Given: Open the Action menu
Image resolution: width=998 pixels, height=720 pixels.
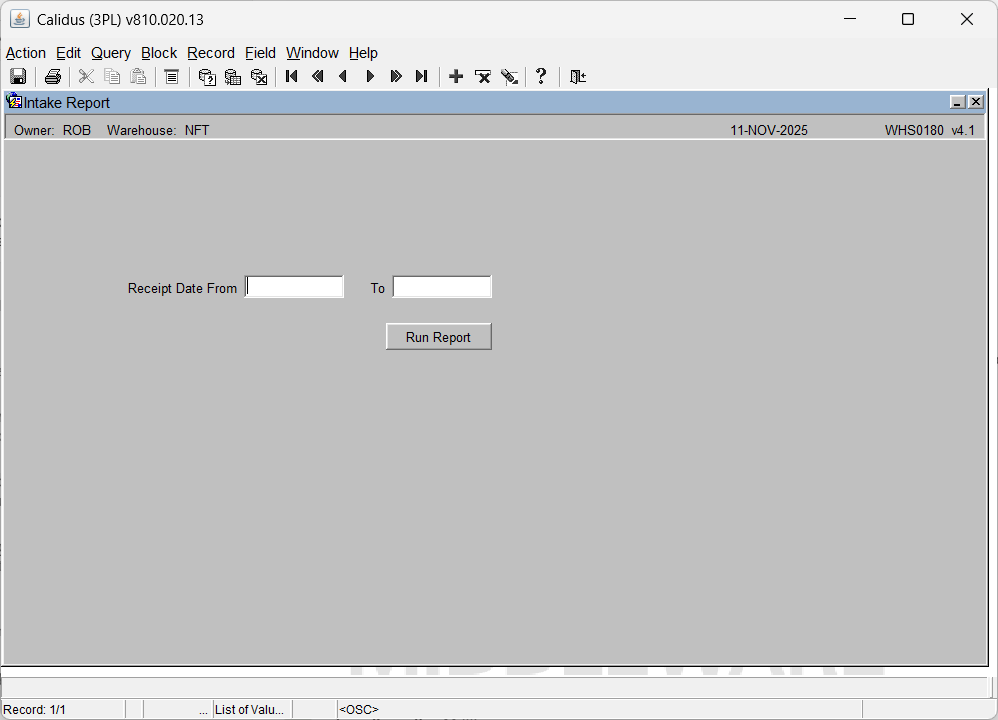Looking at the screenshot, I should point(26,53).
